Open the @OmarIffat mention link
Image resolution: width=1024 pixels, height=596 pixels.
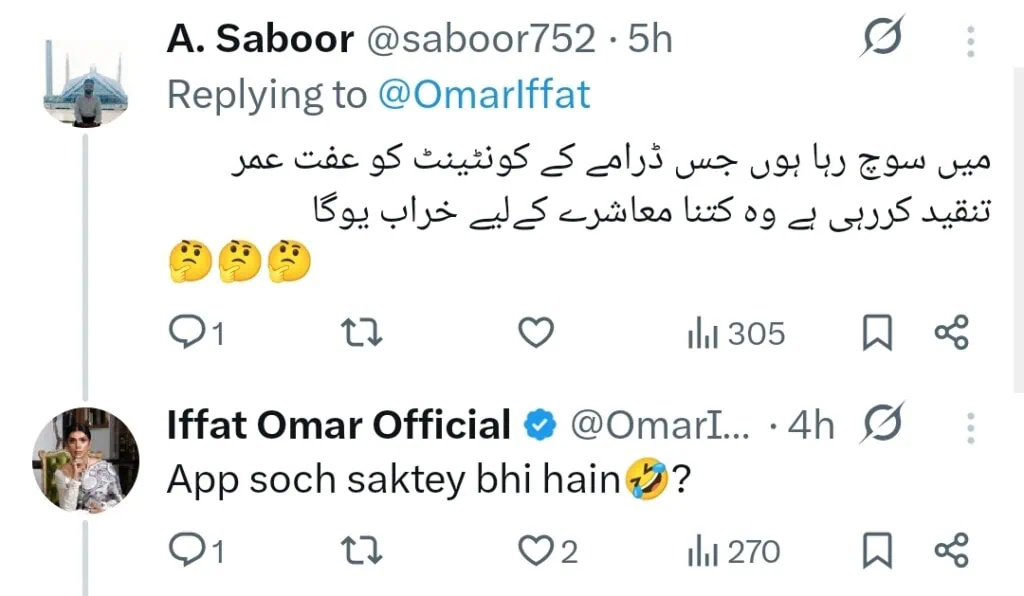pos(484,94)
